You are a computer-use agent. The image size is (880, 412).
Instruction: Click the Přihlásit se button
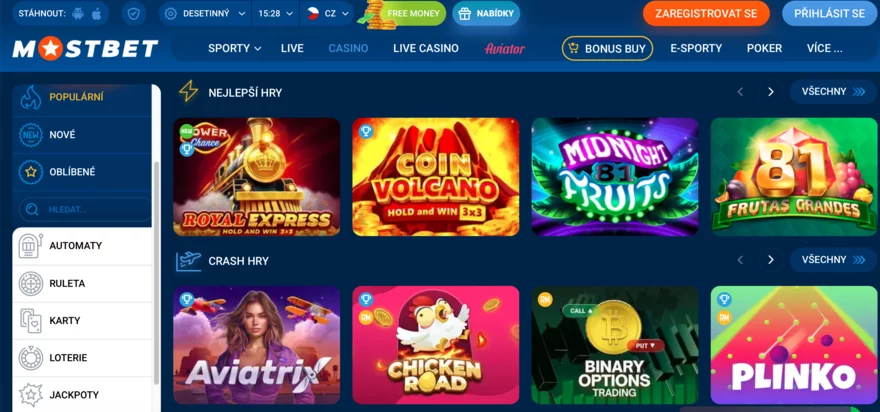coord(829,13)
